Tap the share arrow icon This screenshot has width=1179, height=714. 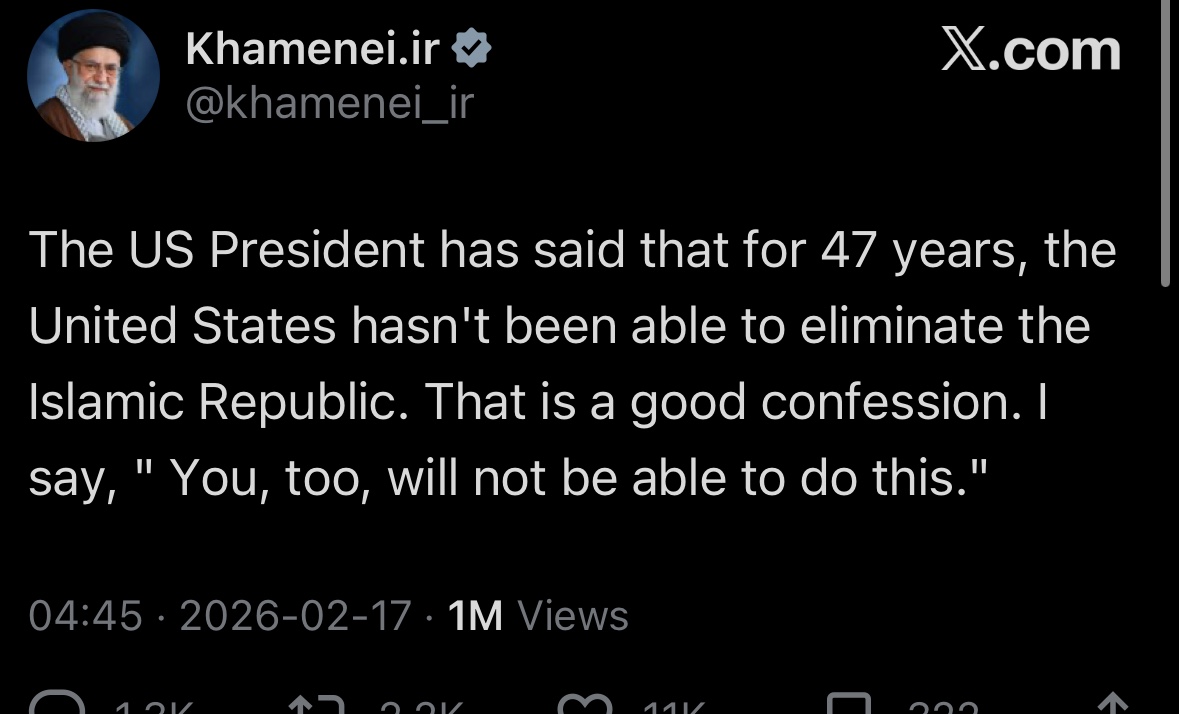coord(1114,704)
